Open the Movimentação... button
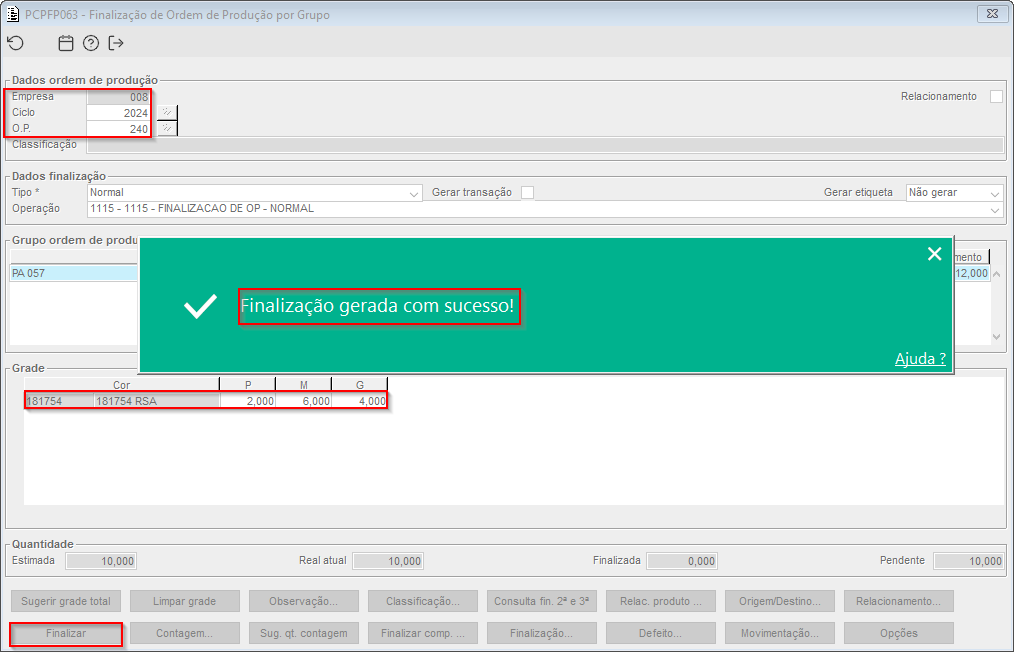Screen dimensions: 1016x655 coord(780,633)
